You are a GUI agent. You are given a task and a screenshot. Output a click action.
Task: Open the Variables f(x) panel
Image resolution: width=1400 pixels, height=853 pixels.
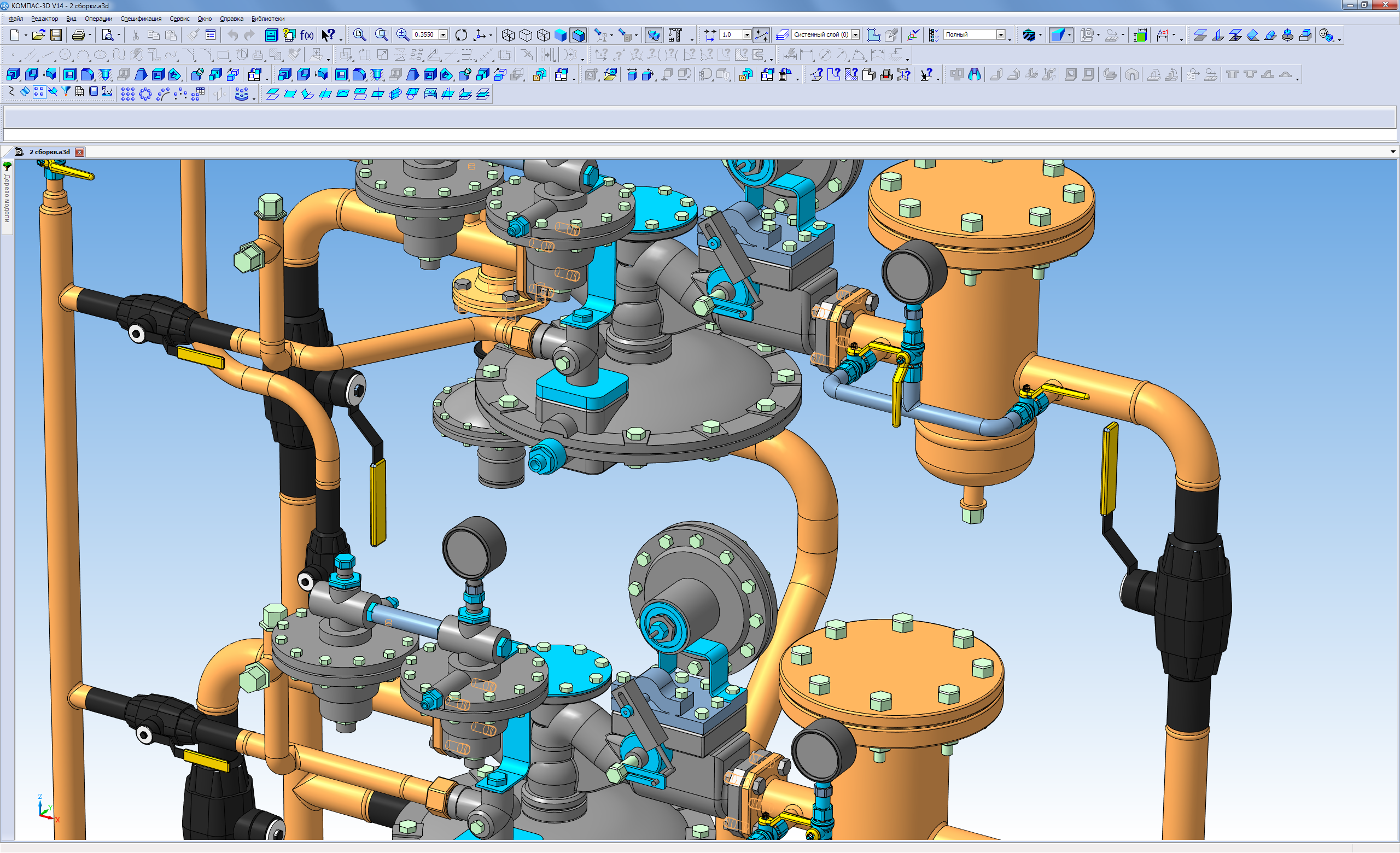[307, 35]
